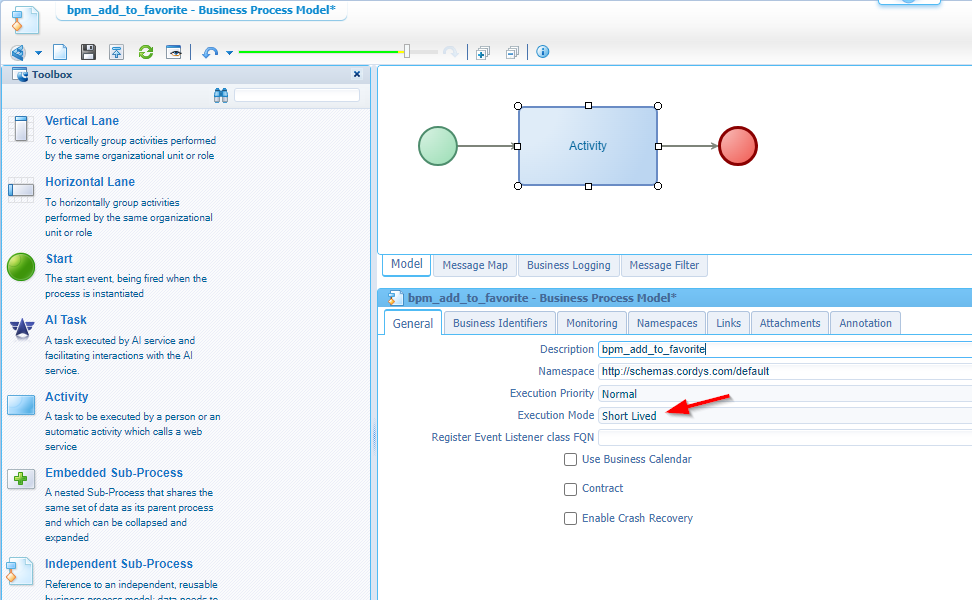Click the binoculars search icon in Toolbox
972x600 pixels.
221,95
